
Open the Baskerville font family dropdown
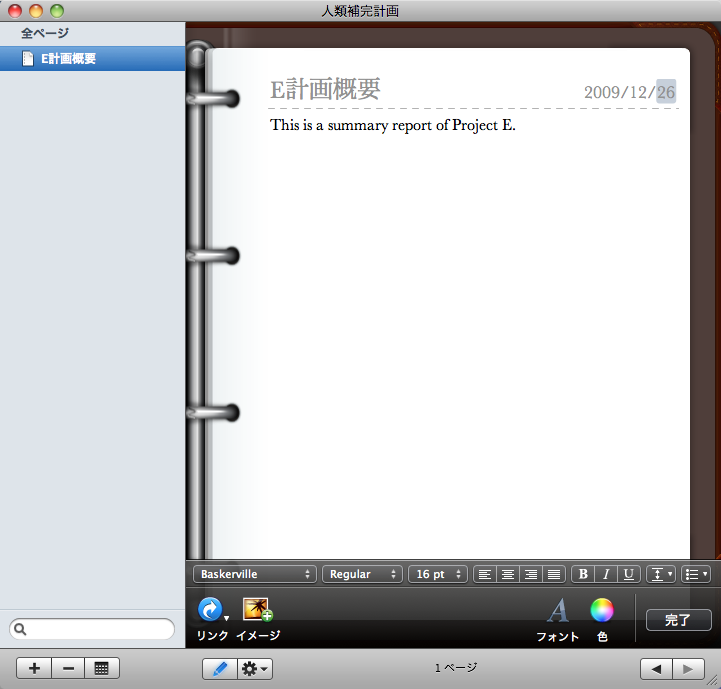tap(255, 574)
